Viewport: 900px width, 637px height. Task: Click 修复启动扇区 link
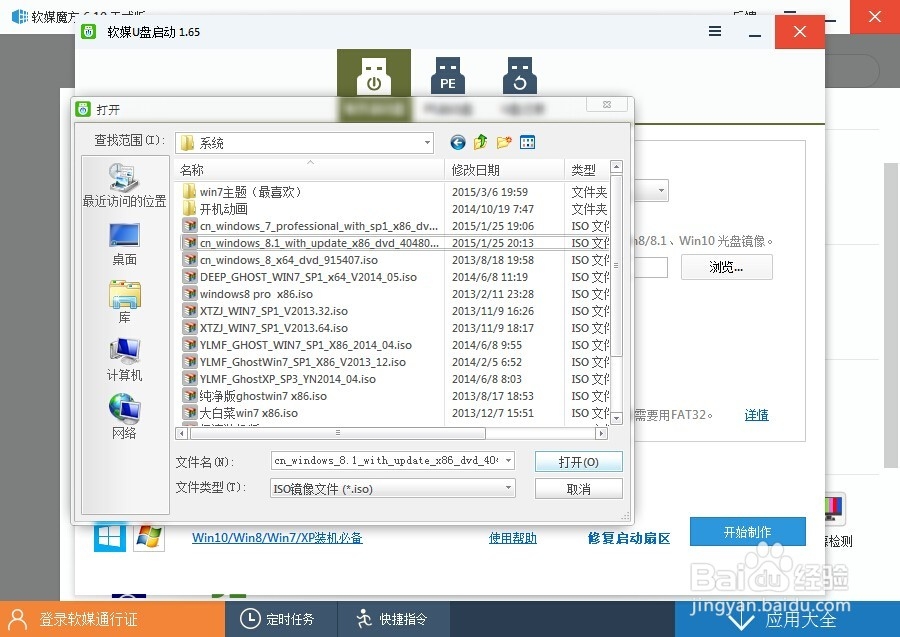pos(629,538)
